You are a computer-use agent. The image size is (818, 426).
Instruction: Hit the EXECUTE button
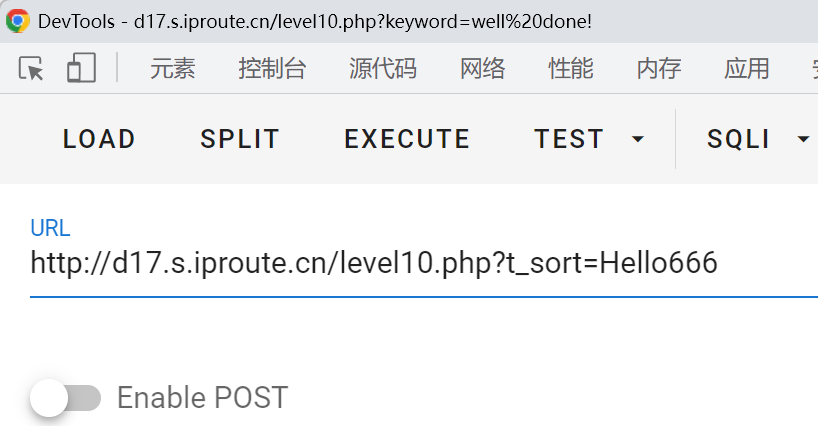coord(407,139)
